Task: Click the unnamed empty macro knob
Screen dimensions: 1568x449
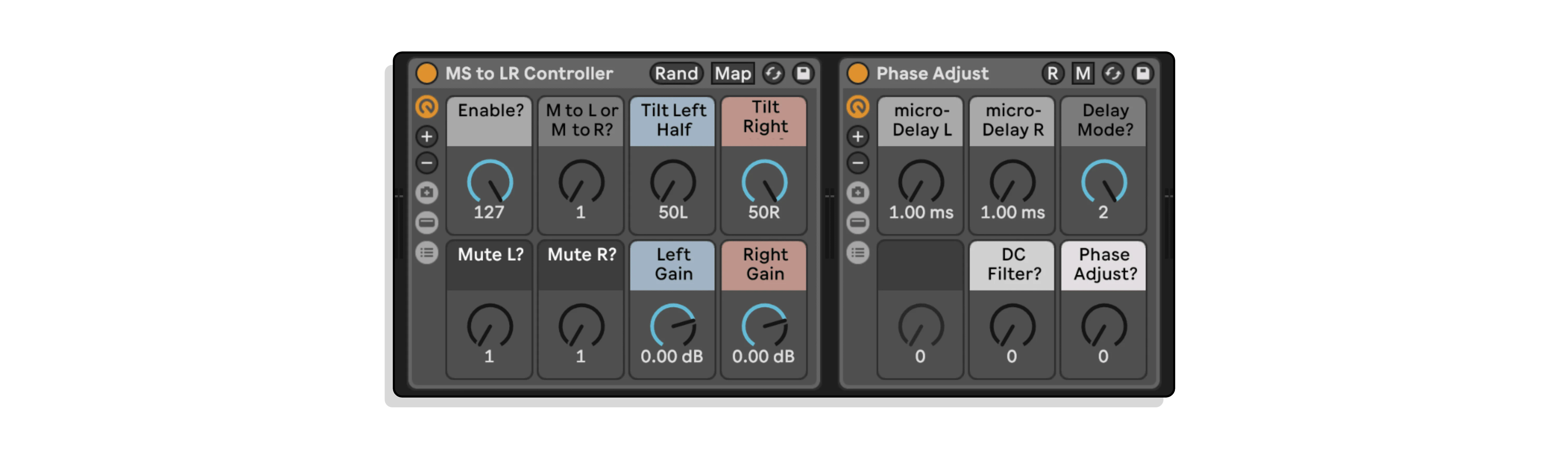Action: coord(921,326)
